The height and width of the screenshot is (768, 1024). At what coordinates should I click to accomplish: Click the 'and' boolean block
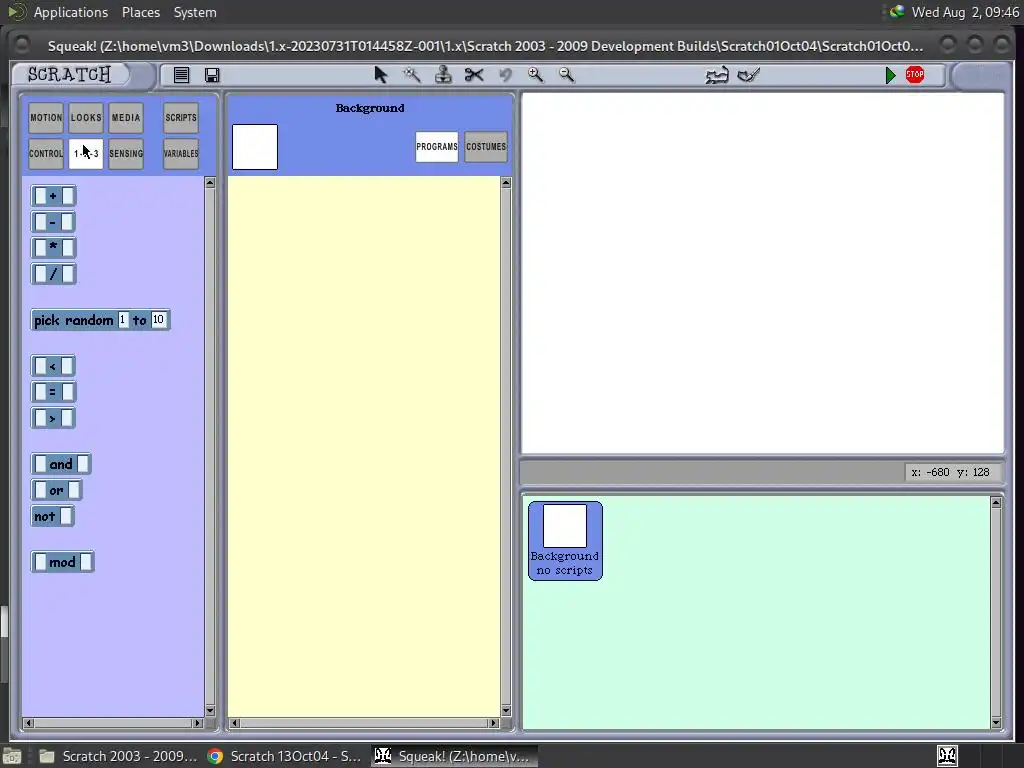click(x=61, y=464)
